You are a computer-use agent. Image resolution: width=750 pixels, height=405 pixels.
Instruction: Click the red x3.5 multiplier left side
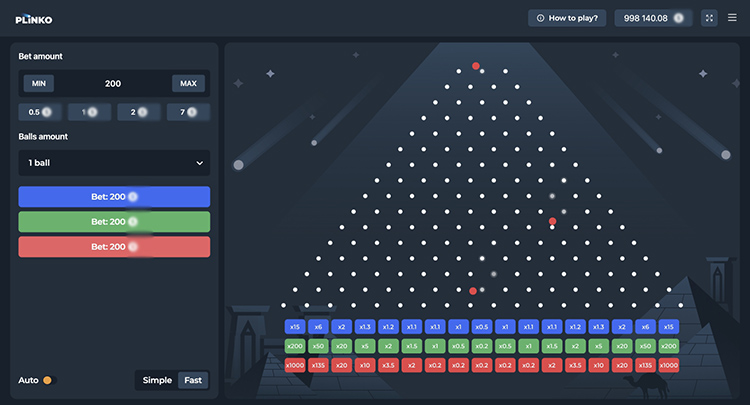coord(387,365)
